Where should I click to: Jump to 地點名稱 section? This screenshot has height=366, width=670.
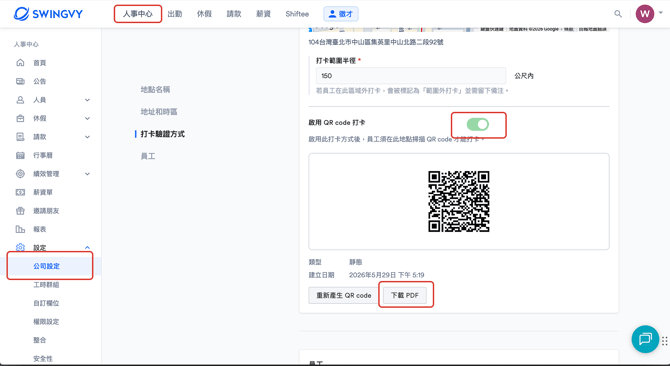pyautogui.click(x=155, y=89)
